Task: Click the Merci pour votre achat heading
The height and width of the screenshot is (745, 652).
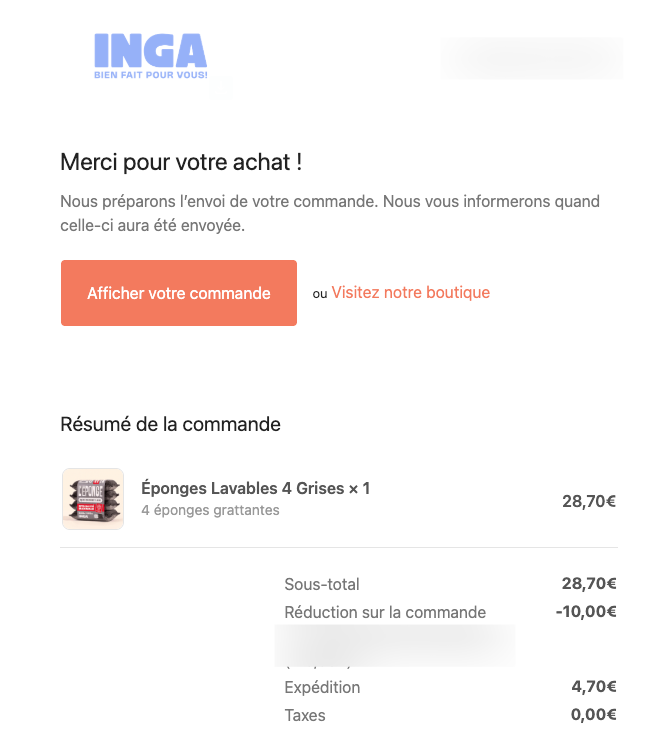Action: [181, 161]
